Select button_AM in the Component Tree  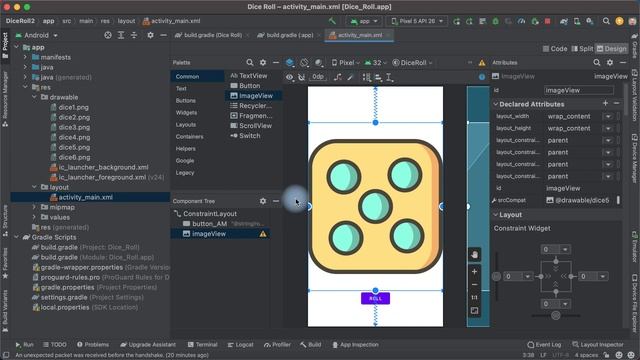(209, 224)
